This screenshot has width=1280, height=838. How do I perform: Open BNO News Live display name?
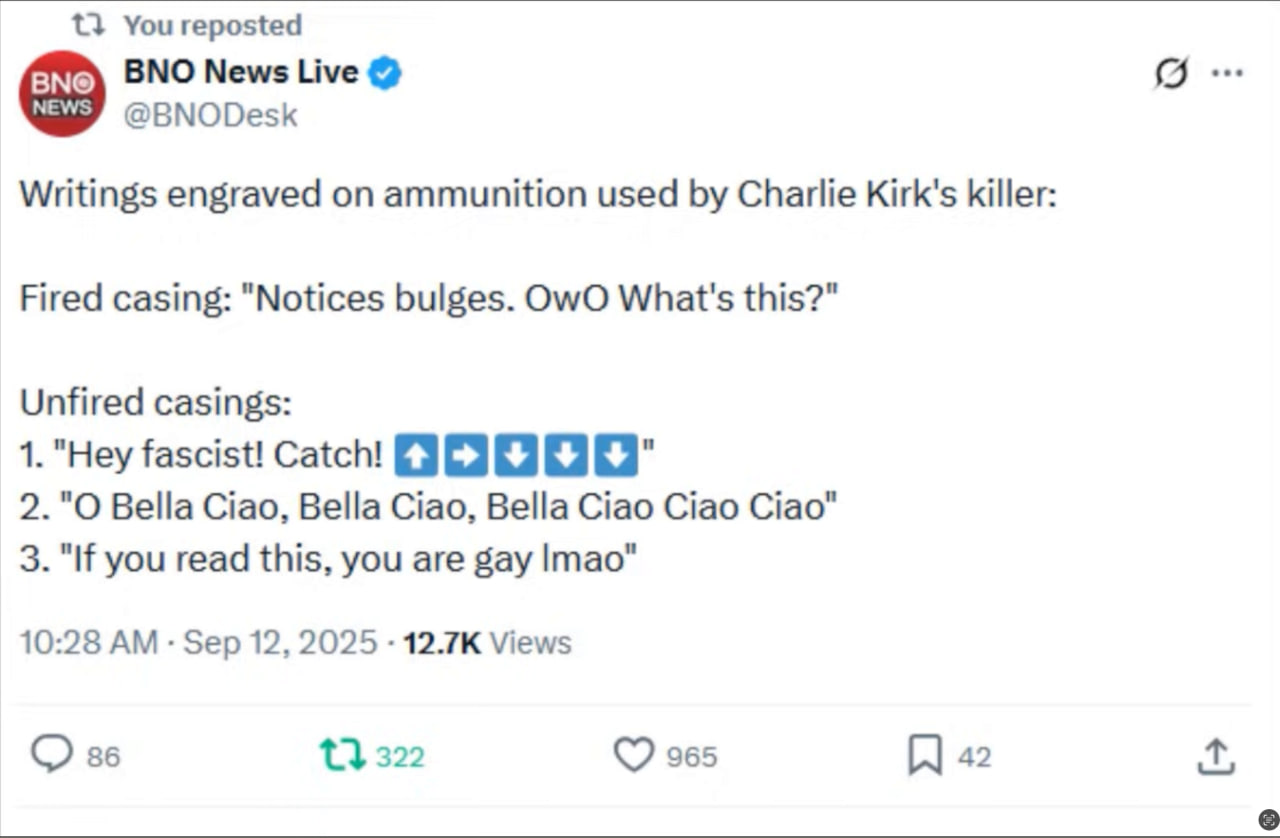tap(240, 72)
